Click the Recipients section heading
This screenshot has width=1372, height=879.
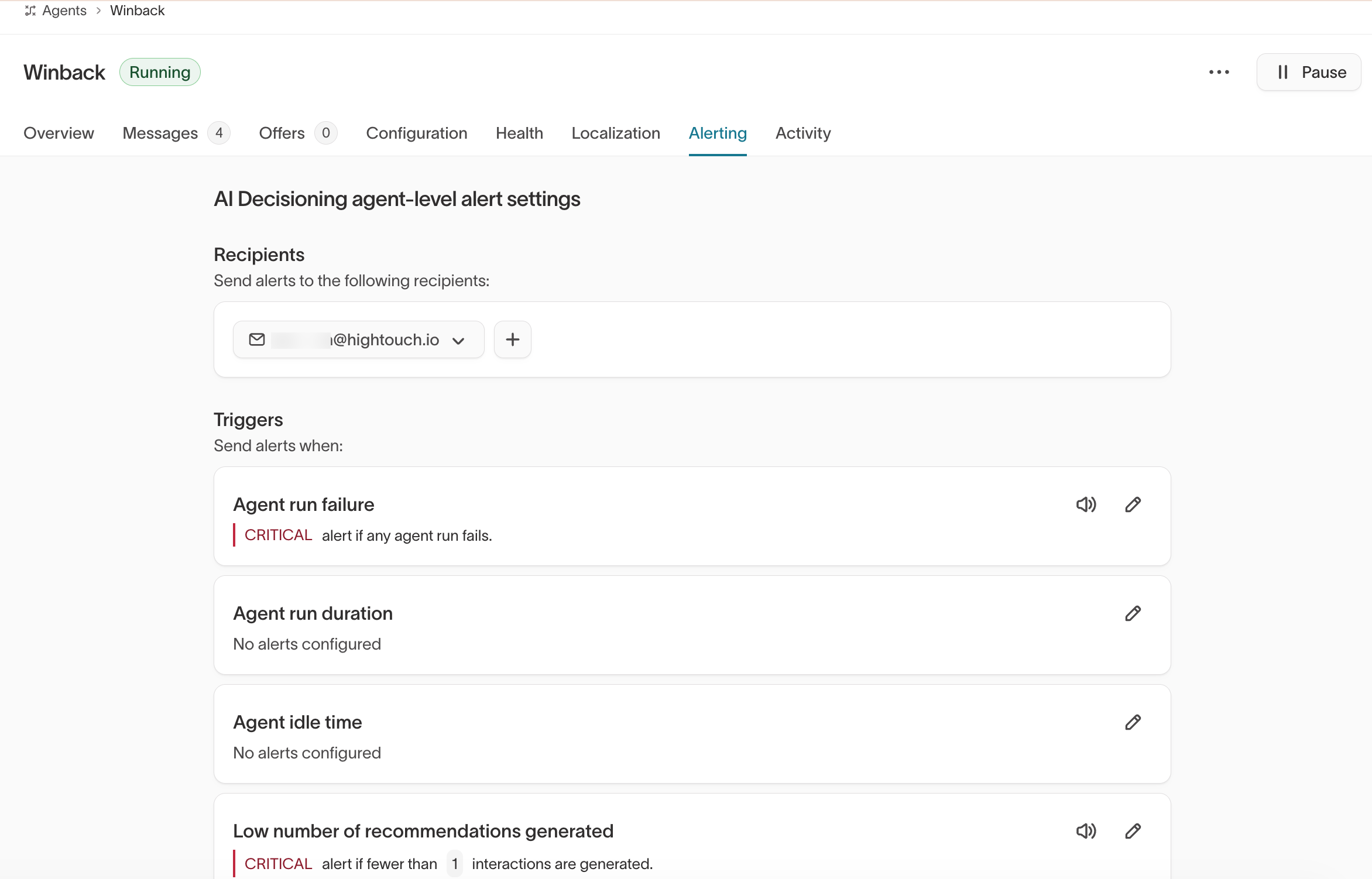[x=259, y=255]
